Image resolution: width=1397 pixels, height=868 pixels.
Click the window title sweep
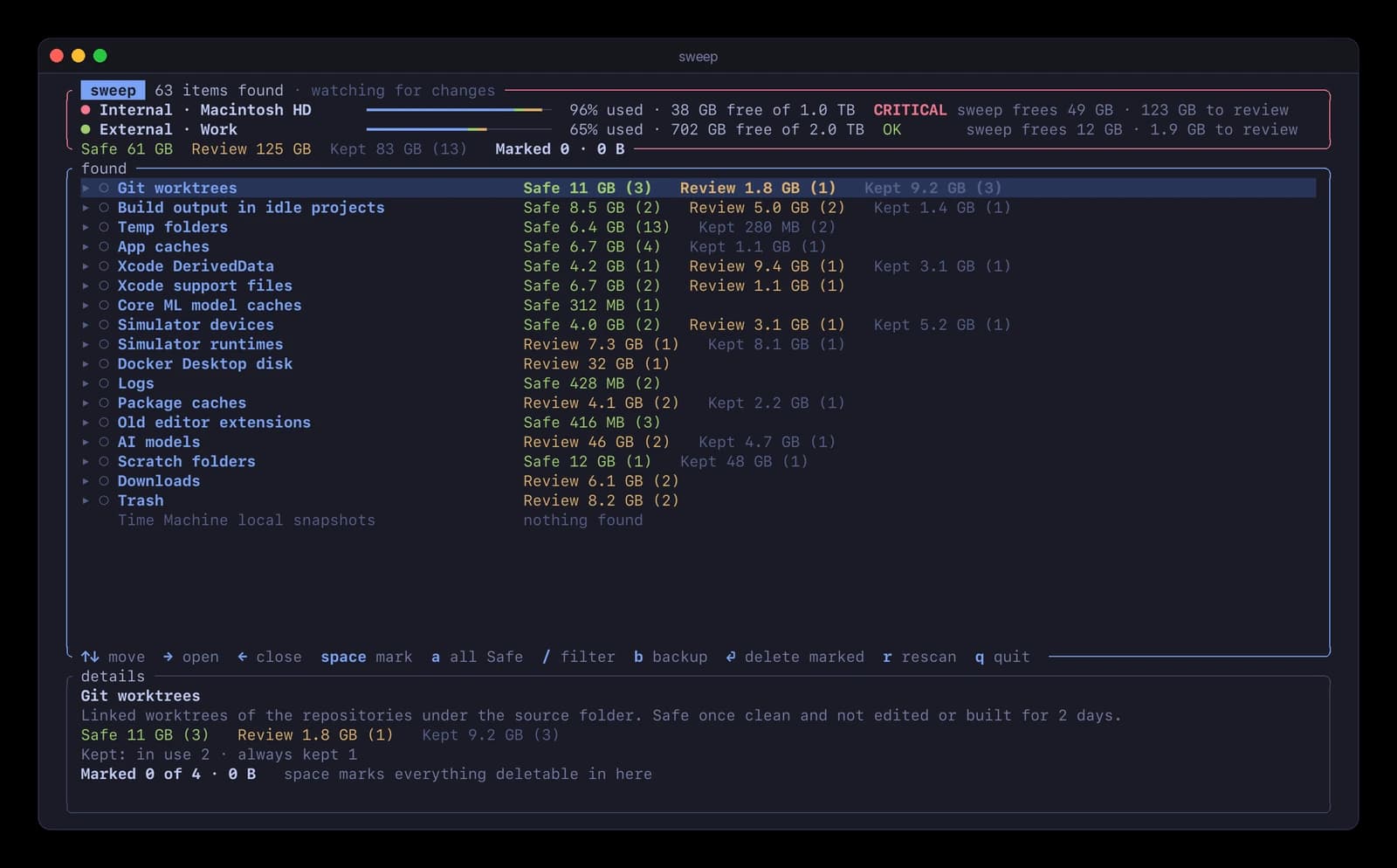pos(698,57)
